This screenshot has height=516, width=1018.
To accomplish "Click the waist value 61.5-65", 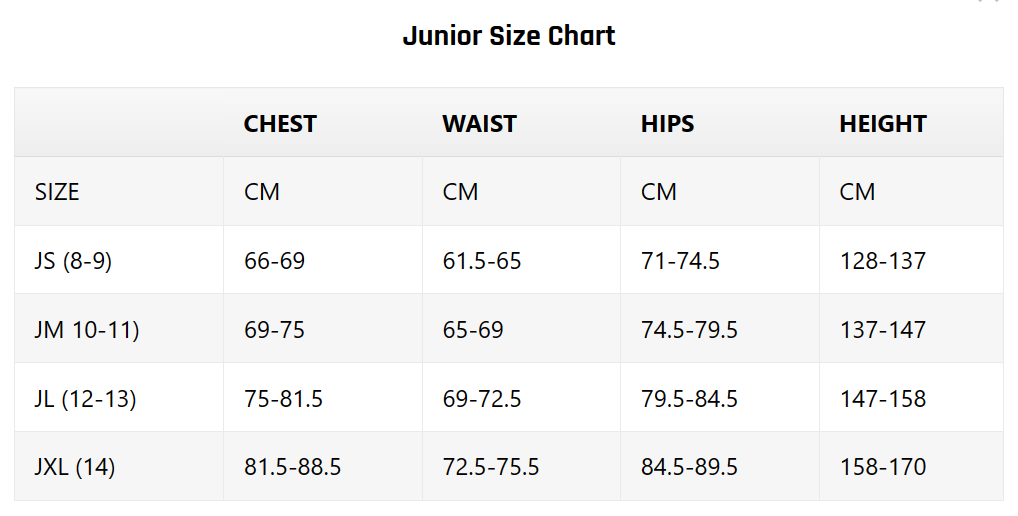I will [x=482, y=261].
